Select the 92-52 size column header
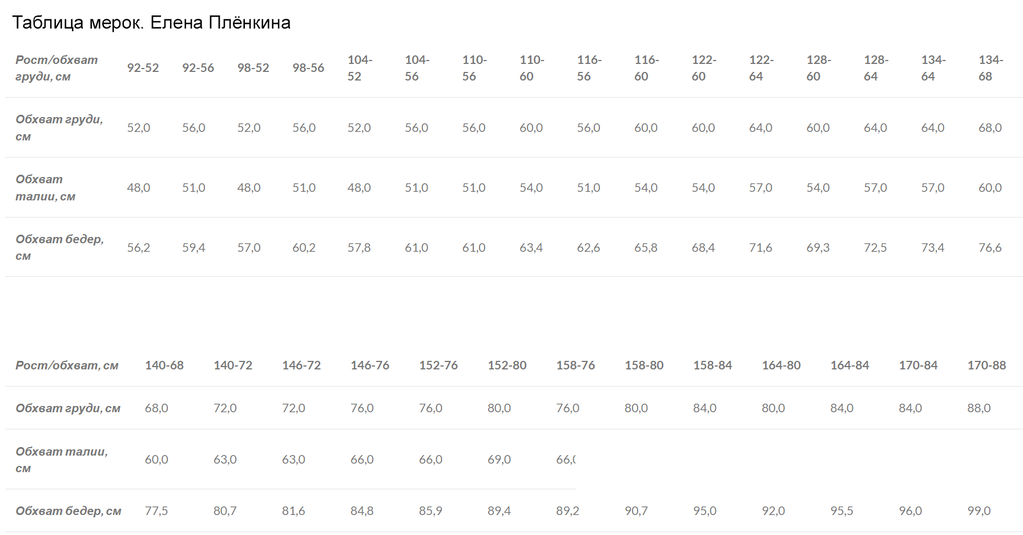This screenshot has height=535, width=1023. [143, 68]
